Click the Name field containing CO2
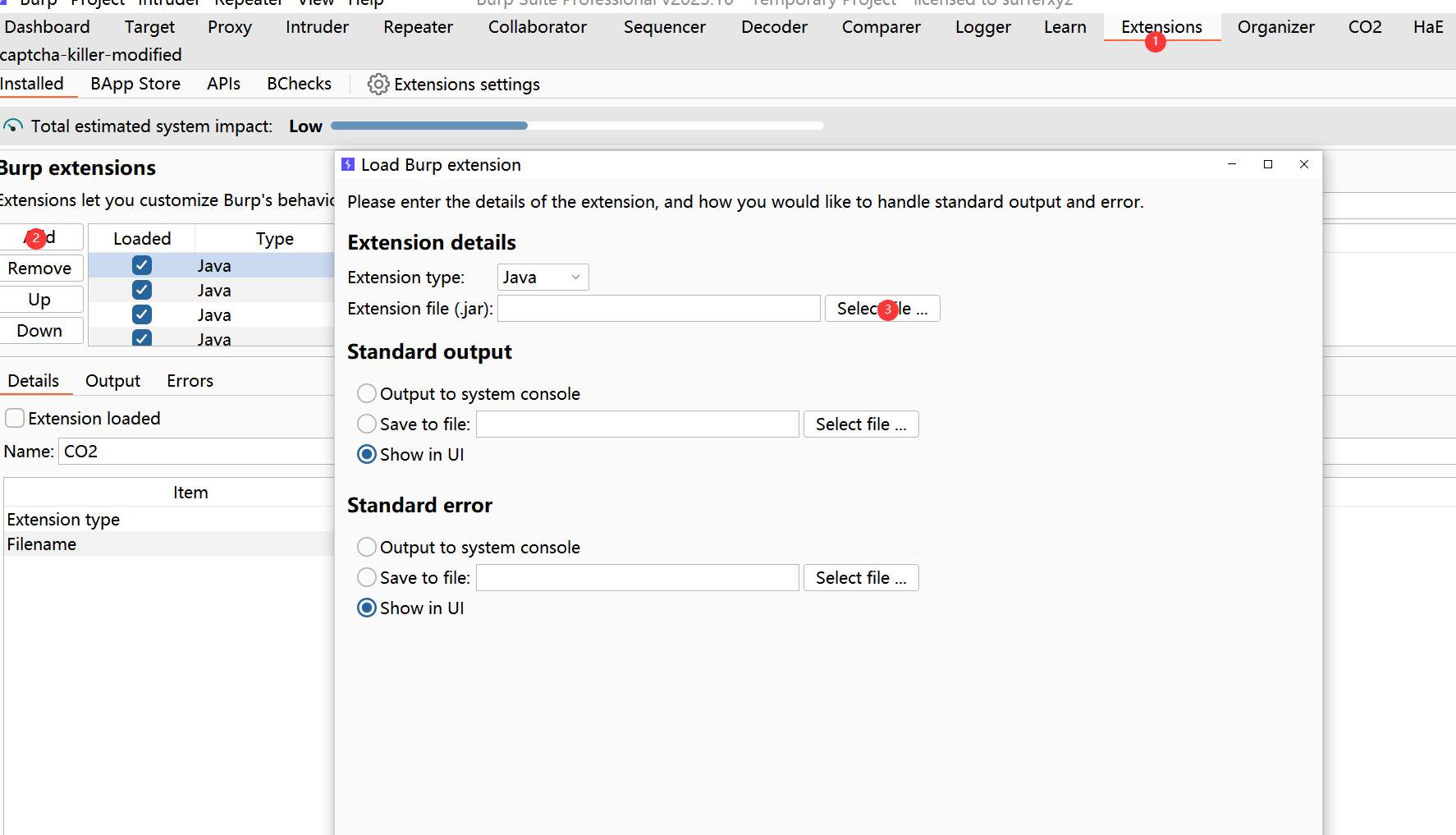The height and width of the screenshot is (835, 1456). click(197, 452)
